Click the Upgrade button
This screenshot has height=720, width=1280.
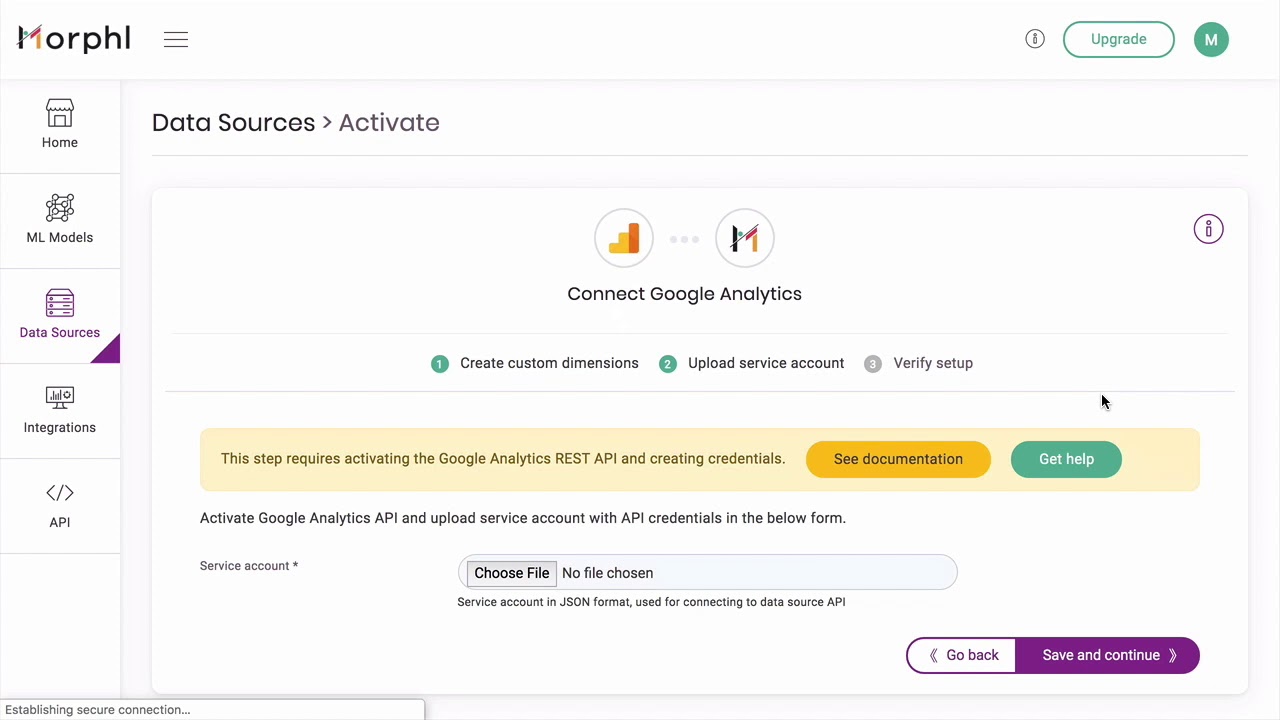[1118, 40]
